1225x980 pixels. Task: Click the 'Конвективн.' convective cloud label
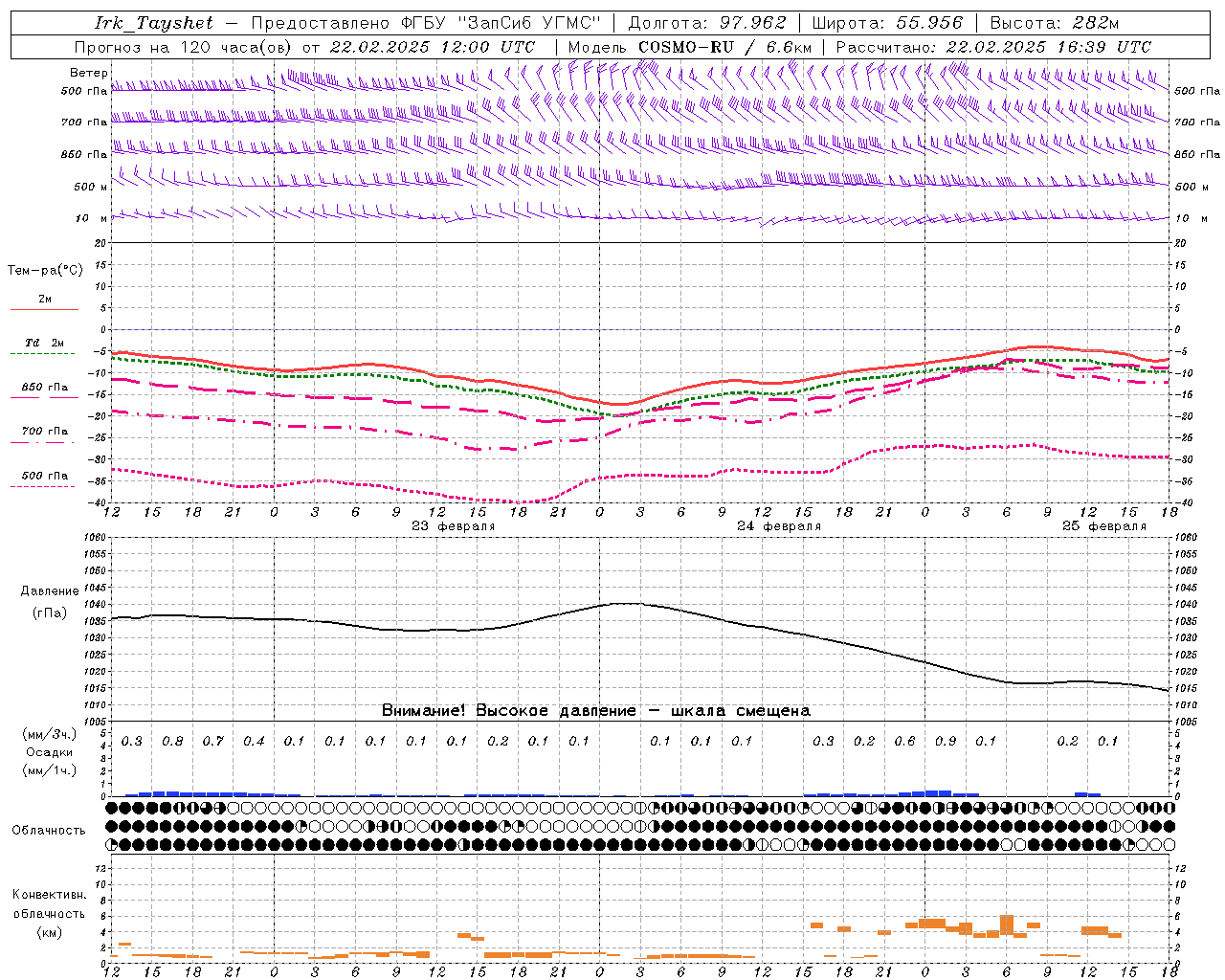tap(50, 895)
